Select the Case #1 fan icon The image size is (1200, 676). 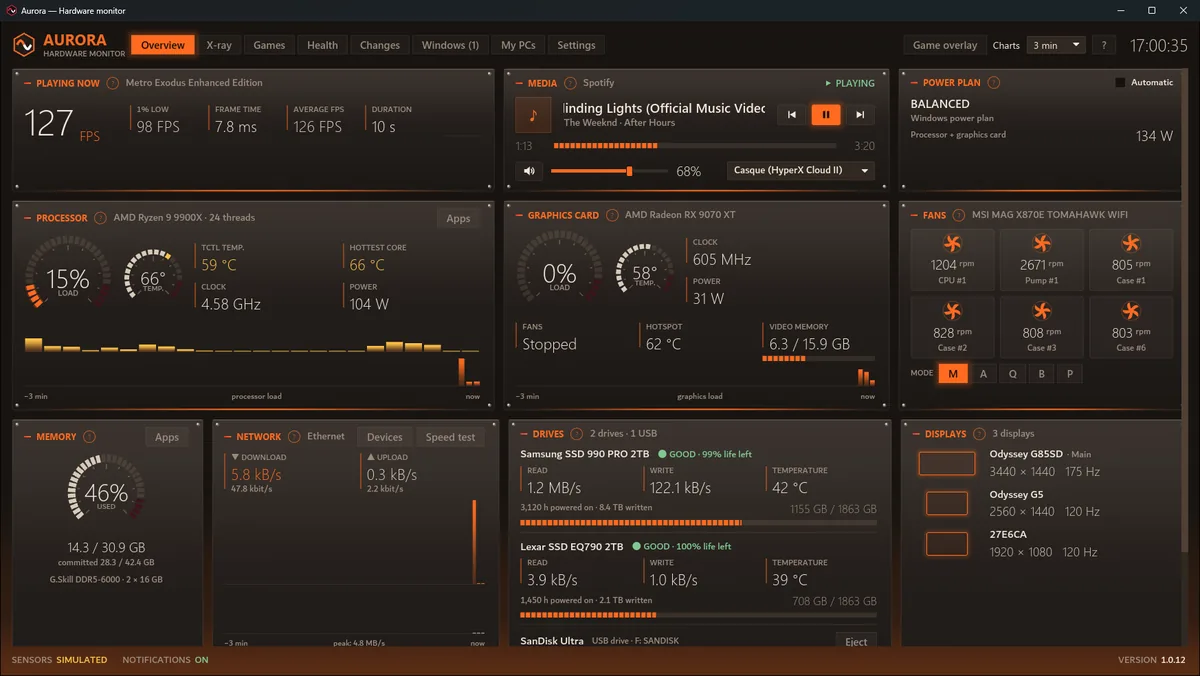click(1130, 243)
